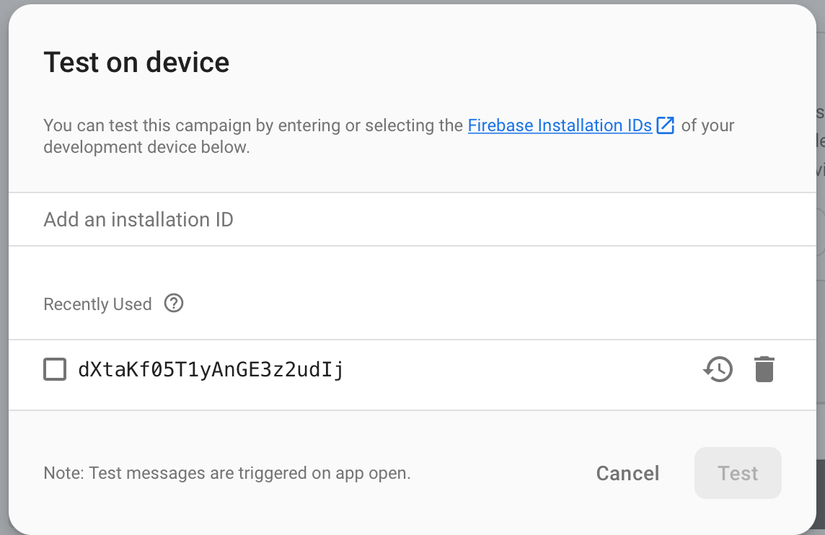Delete the recently used installation ID
This screenshot has height=535, width=825.
(x=764, y=370)
